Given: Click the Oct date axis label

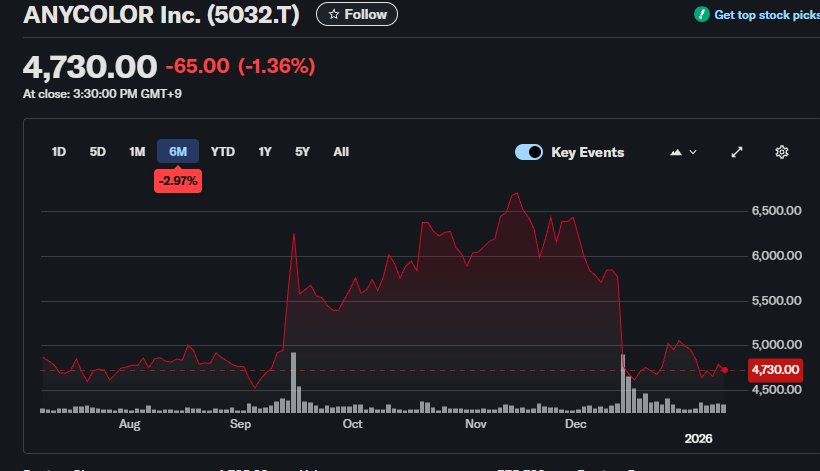Looking at the screenshot, I should click(352, 424).
